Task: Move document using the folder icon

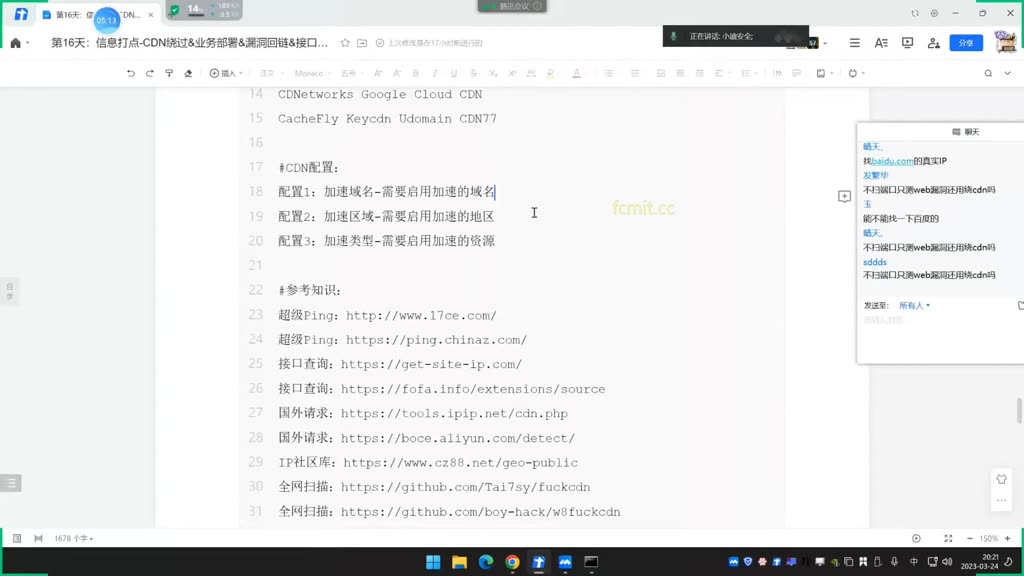Action: pyautogui.click(x=362, y=42)
